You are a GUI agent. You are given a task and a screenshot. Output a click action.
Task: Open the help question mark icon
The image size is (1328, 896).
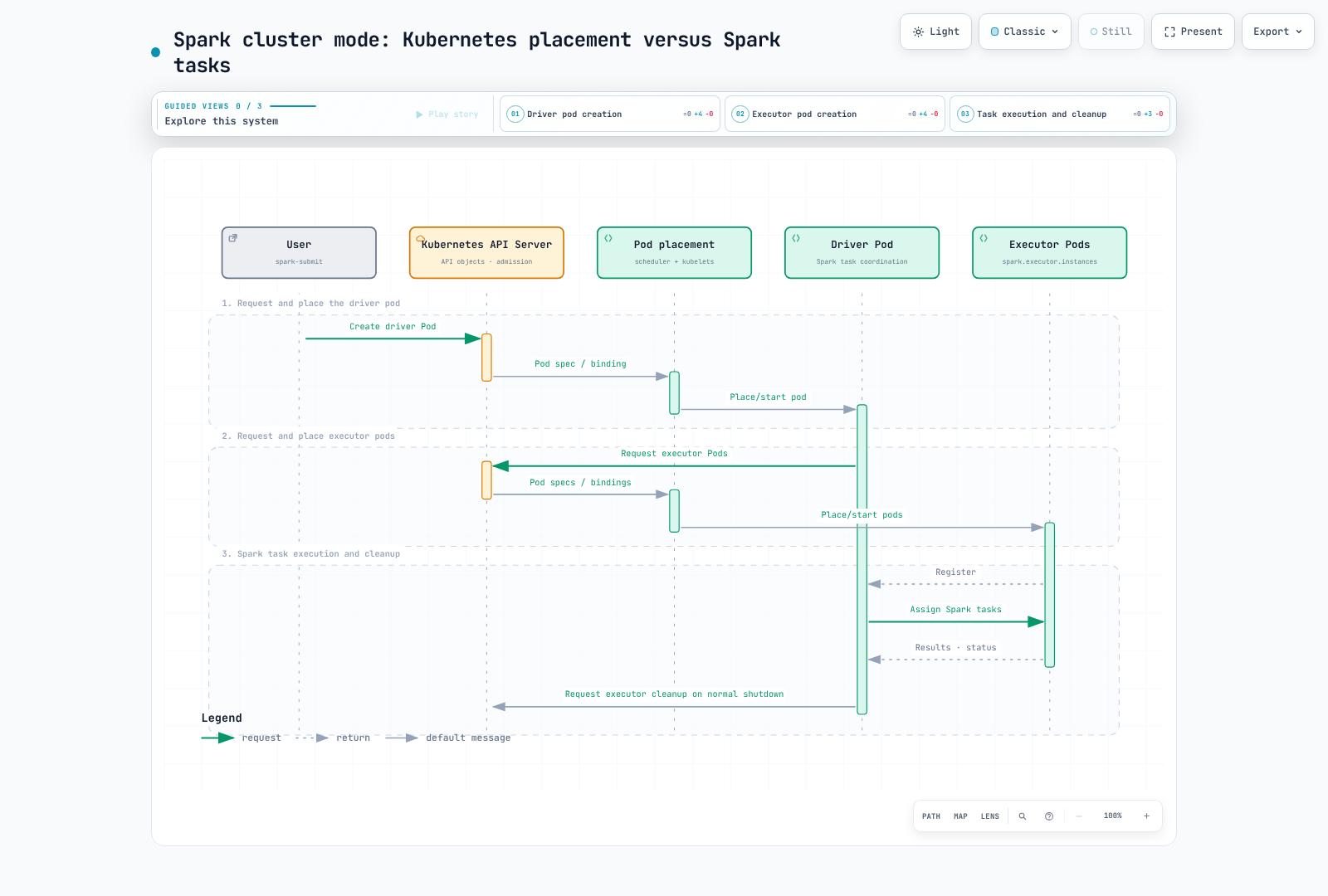[1049, 816]
